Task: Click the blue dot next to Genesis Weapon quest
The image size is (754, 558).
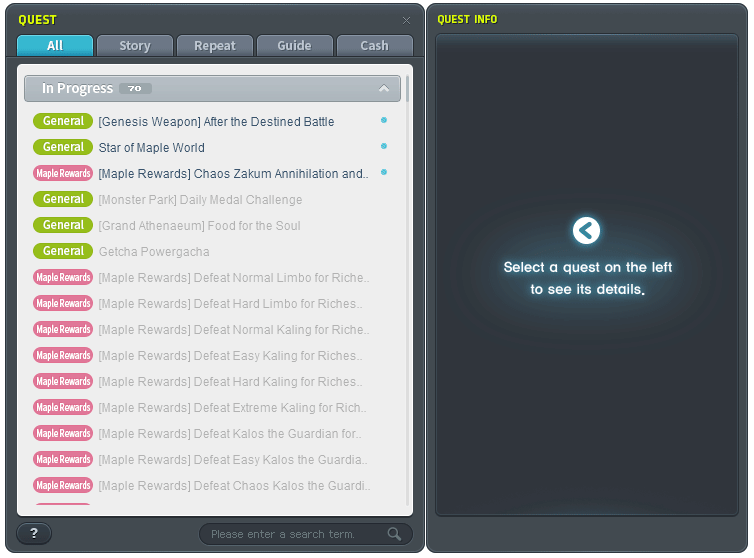Action: [384, 120]
